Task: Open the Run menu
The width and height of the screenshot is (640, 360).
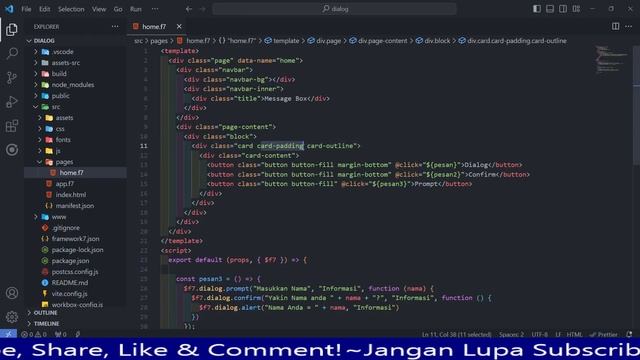Action: click(136, 9)
